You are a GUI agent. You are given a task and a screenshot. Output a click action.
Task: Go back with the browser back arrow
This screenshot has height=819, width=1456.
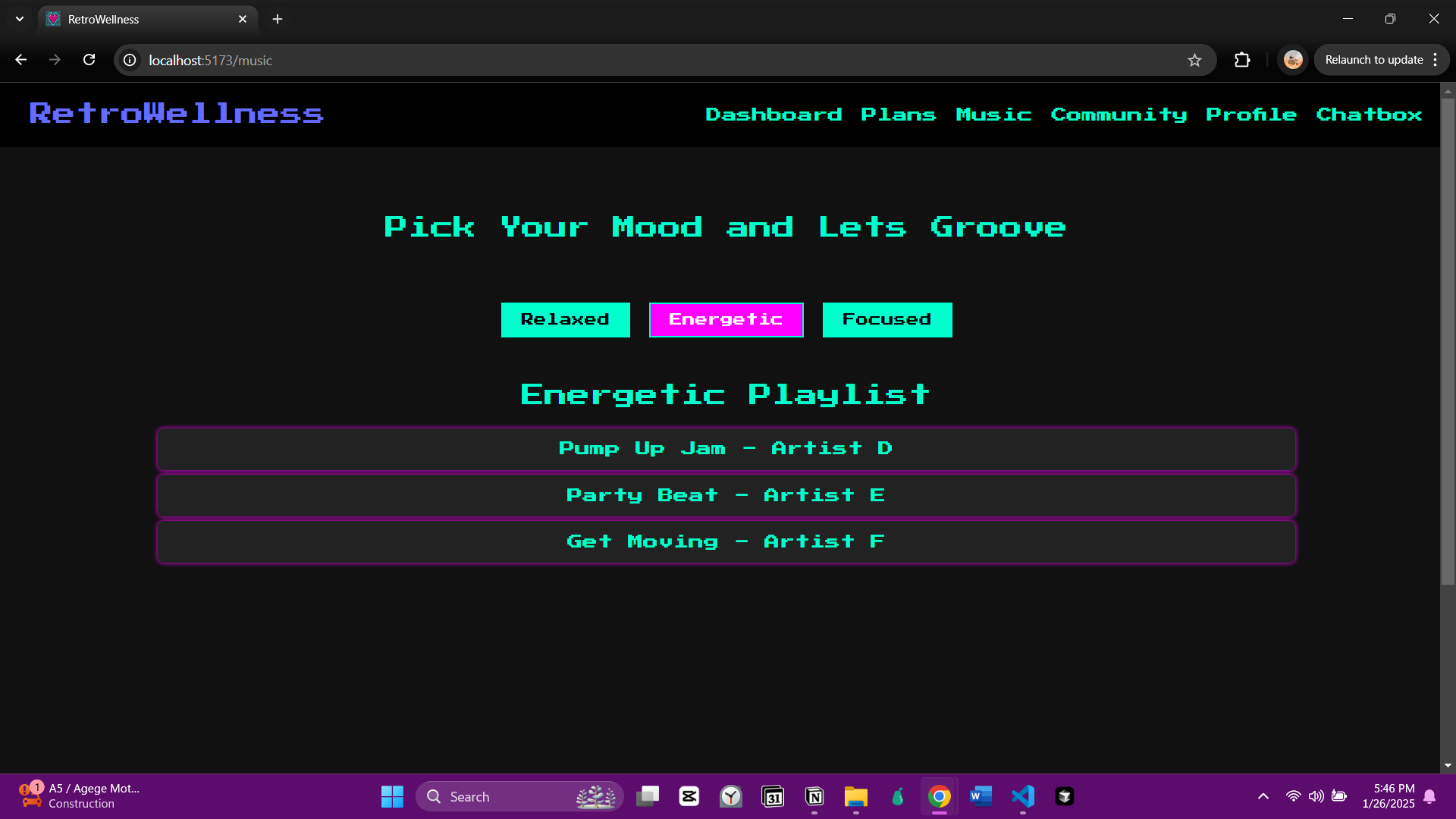point(21,60)
